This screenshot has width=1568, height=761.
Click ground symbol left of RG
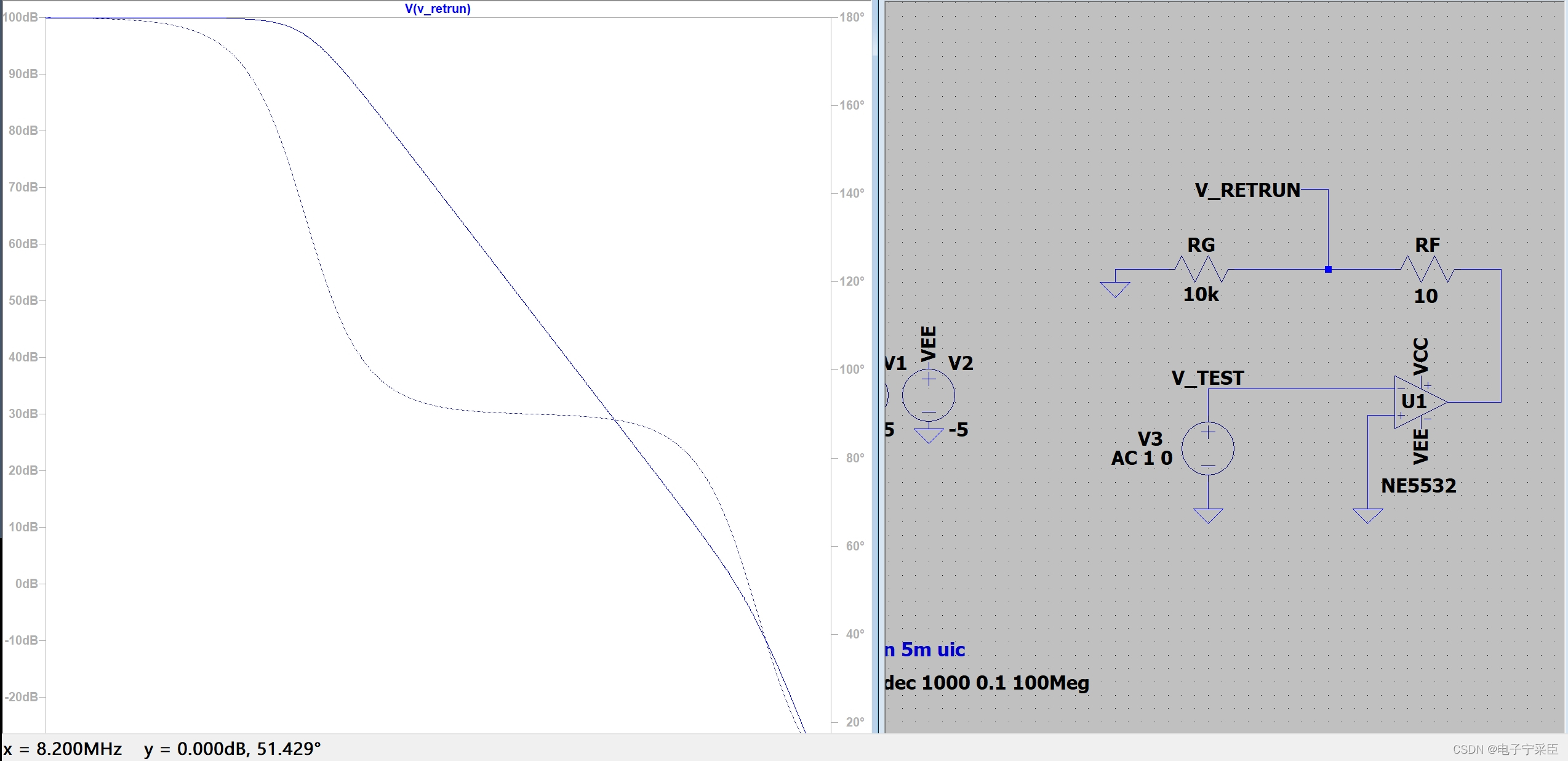click(x=1114, y=289)
